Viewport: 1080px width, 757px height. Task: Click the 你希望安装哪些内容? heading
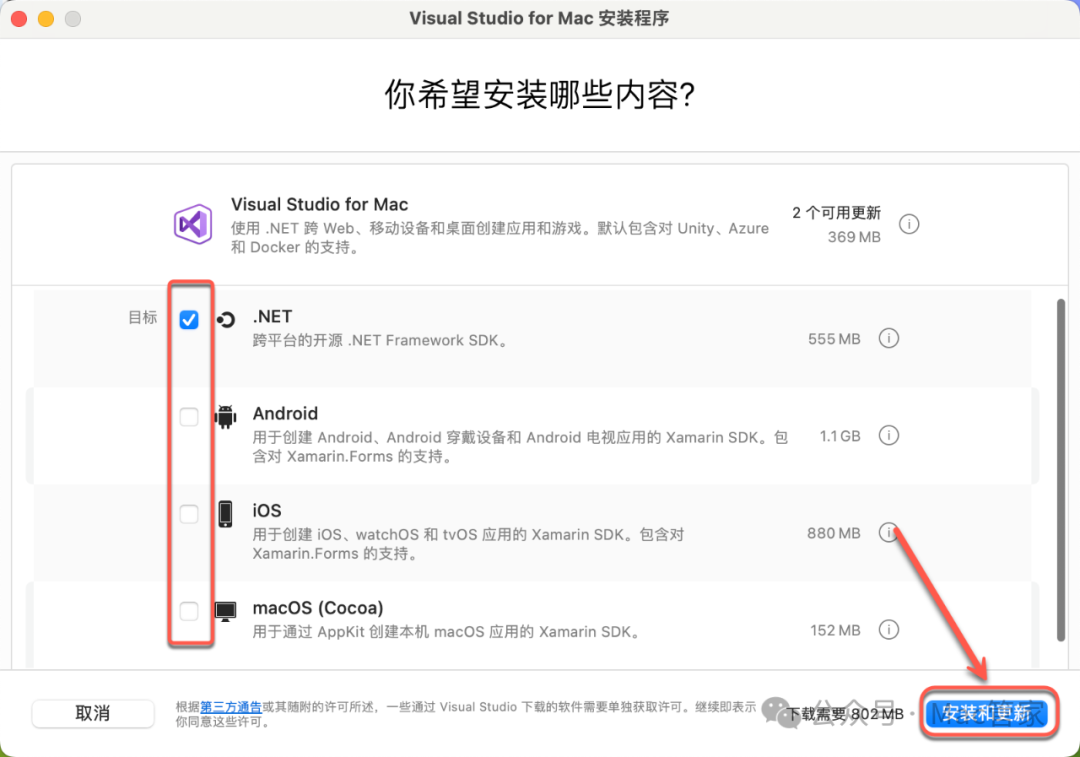point(539,94)
